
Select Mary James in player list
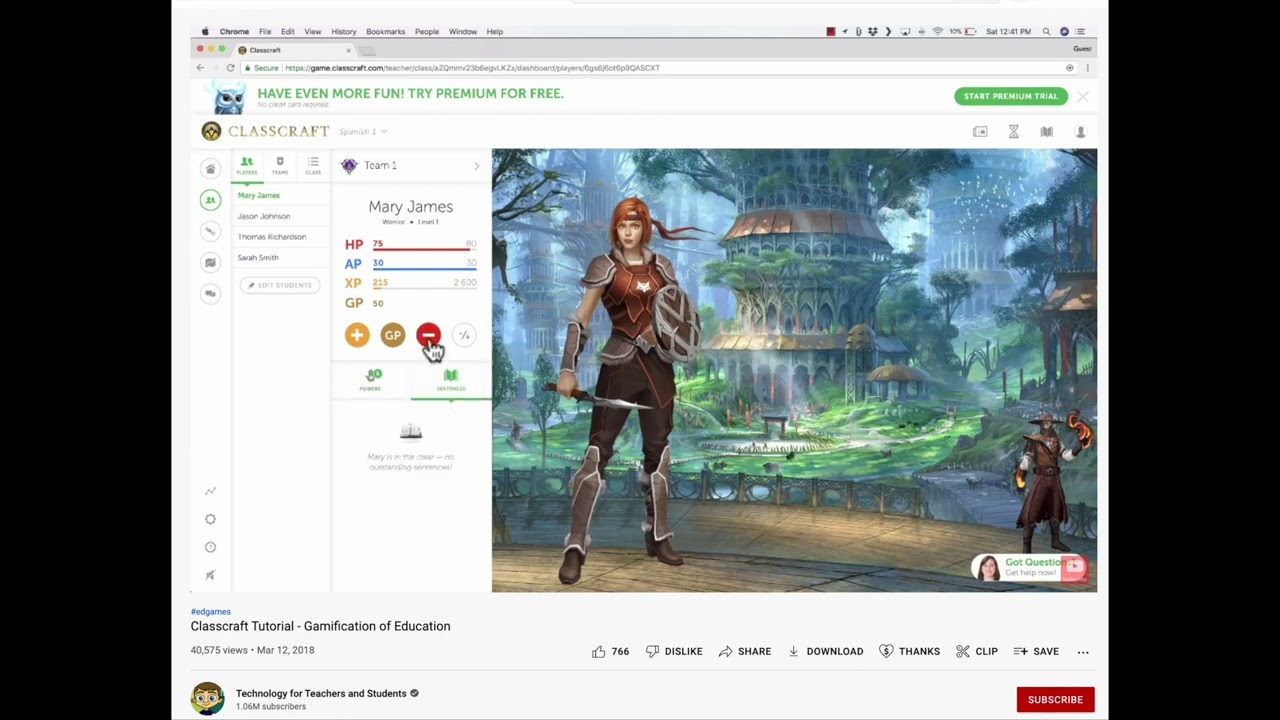point(259,196)
